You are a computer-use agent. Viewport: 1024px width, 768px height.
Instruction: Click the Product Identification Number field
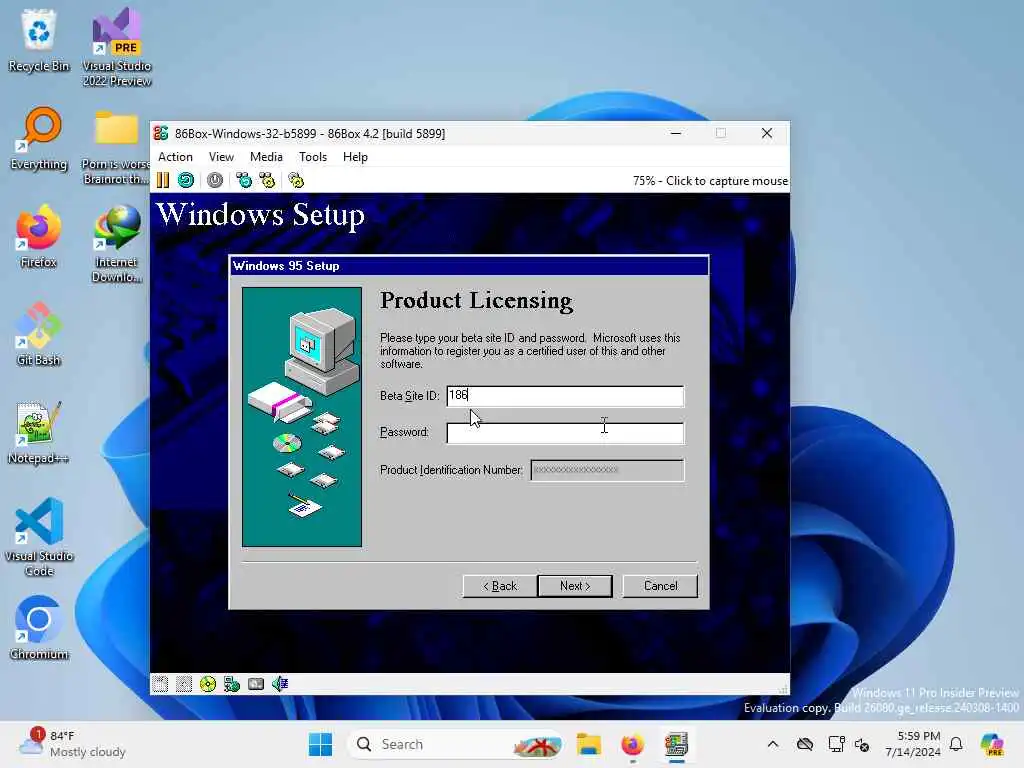click(607, 470)
